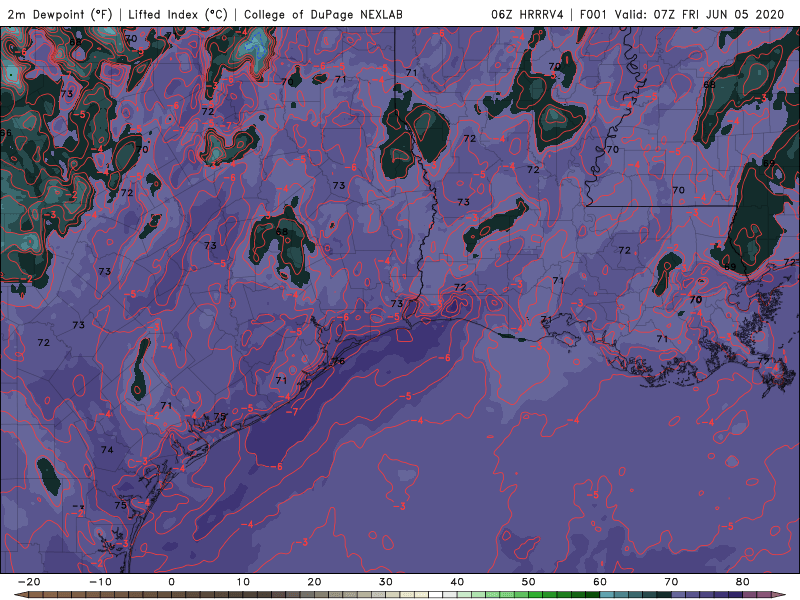Click the "80" color bar tick label
This screenshot has width=800, height=600.
(743, 582)
